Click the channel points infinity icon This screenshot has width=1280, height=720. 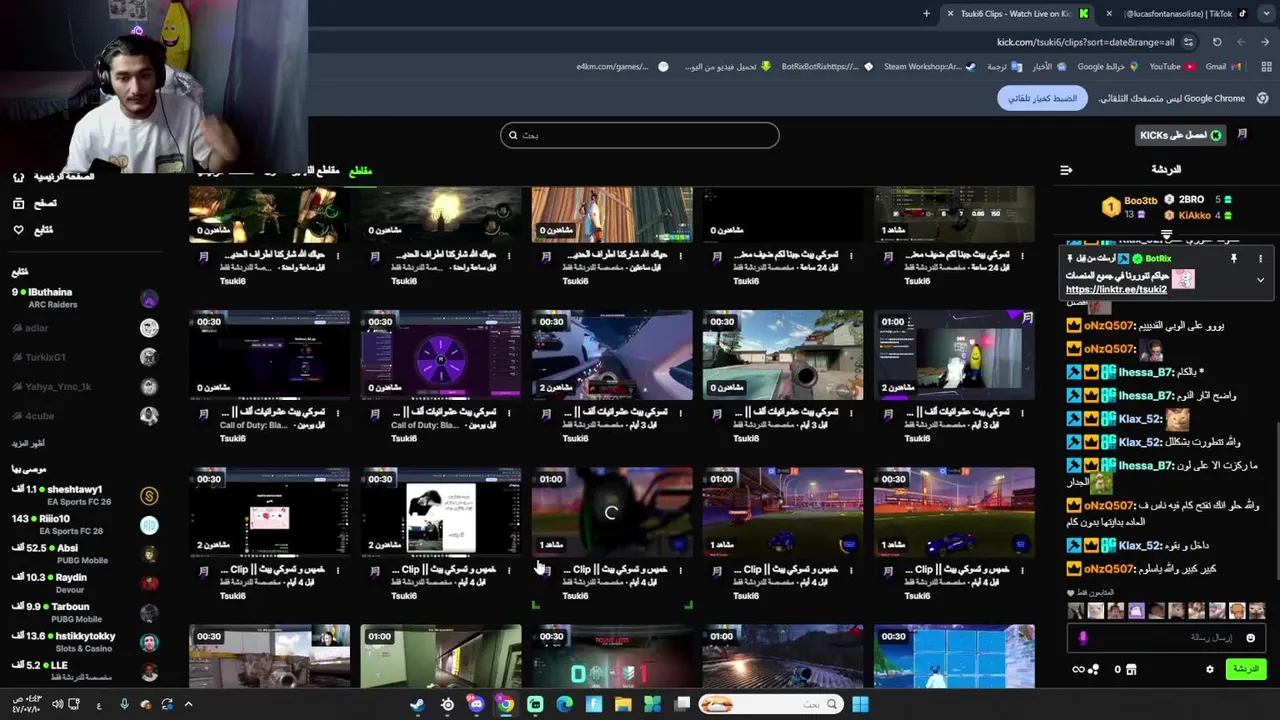pyautogui.click(x=1079, y=669)
